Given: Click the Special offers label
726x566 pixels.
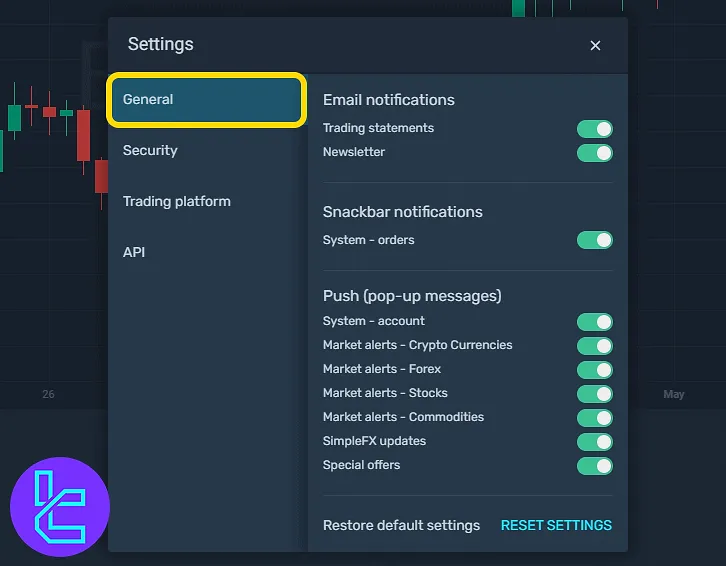Looking at the screenshot, I should coord(361,465).
